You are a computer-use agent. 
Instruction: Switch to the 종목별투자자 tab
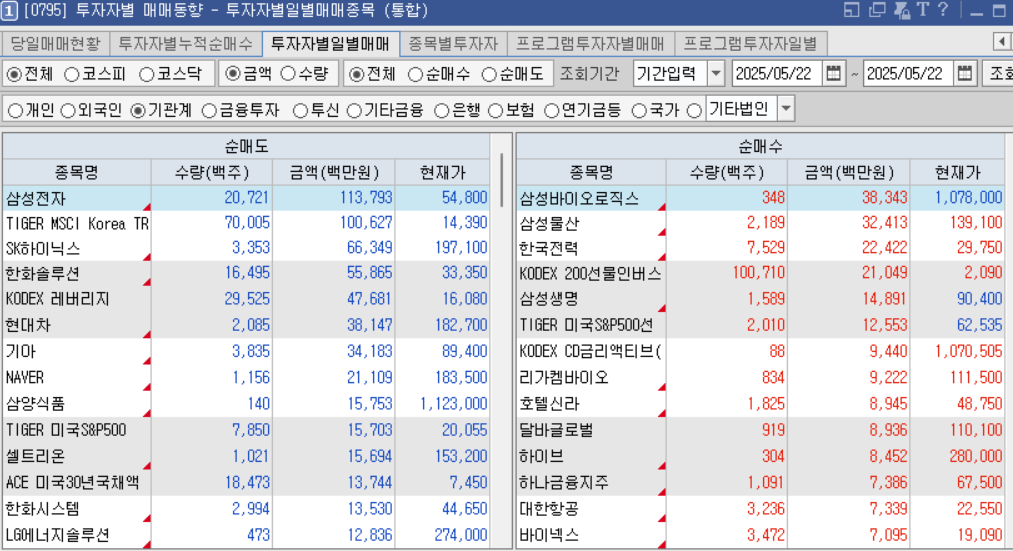[x=453, y=43]
